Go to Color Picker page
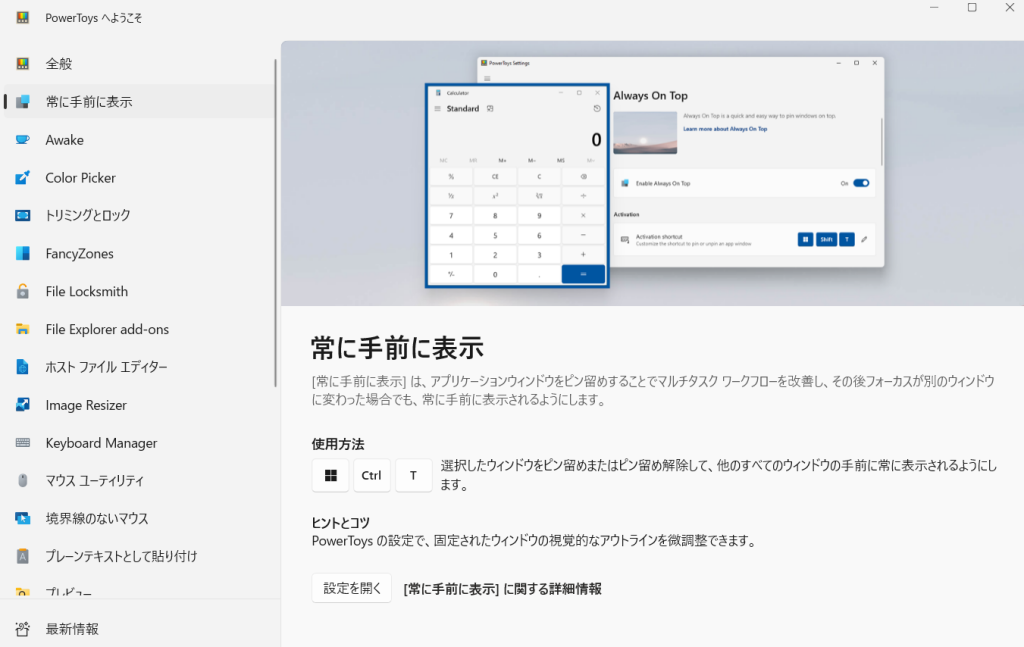The image size is (1024, 647). coord(139,178)
